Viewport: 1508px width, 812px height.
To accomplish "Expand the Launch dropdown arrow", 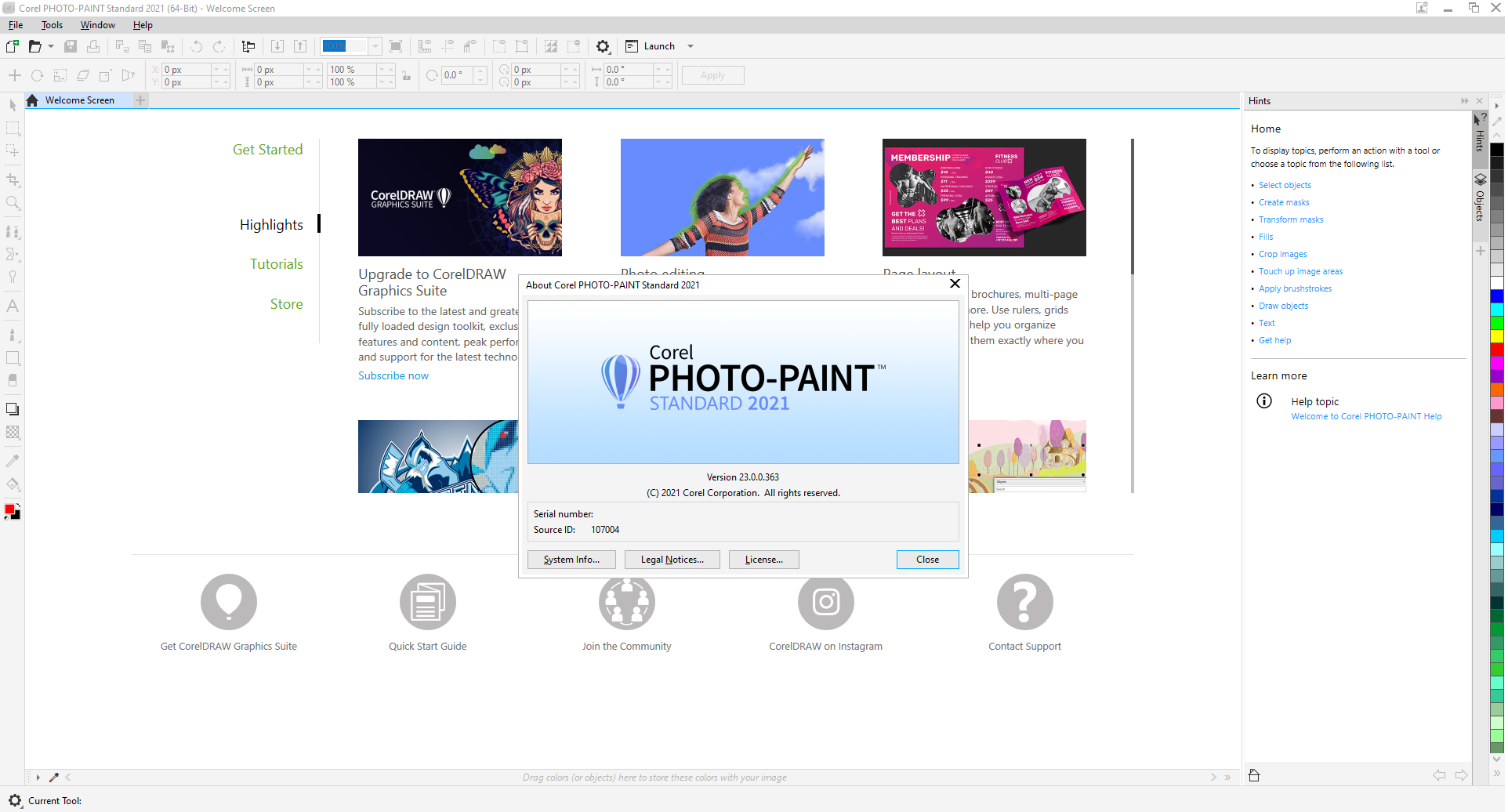I will [691, 46].
